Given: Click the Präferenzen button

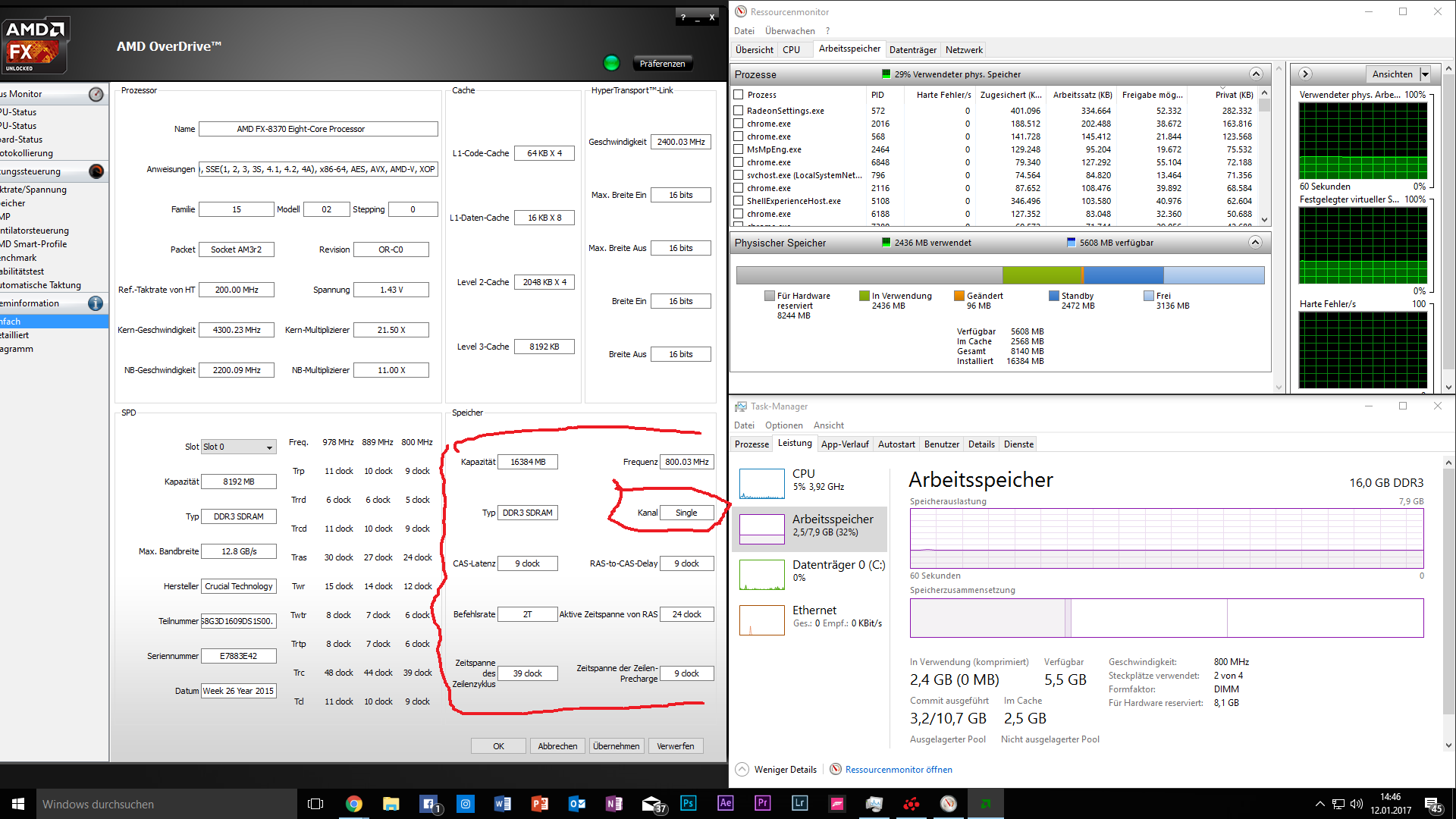Looking at the screenshot, I should [x=662, y=64].
